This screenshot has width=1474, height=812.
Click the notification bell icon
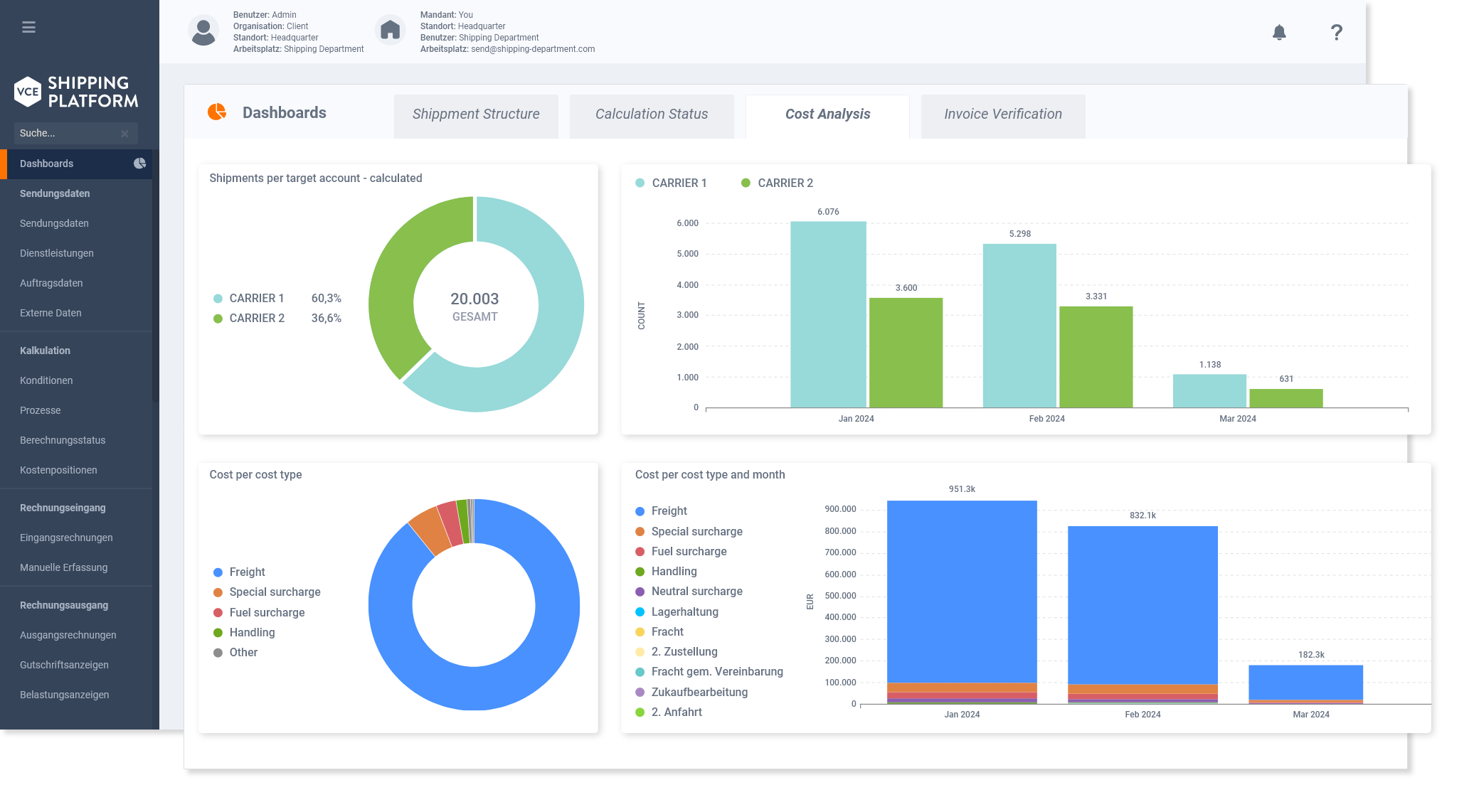tap(1279, 32)
